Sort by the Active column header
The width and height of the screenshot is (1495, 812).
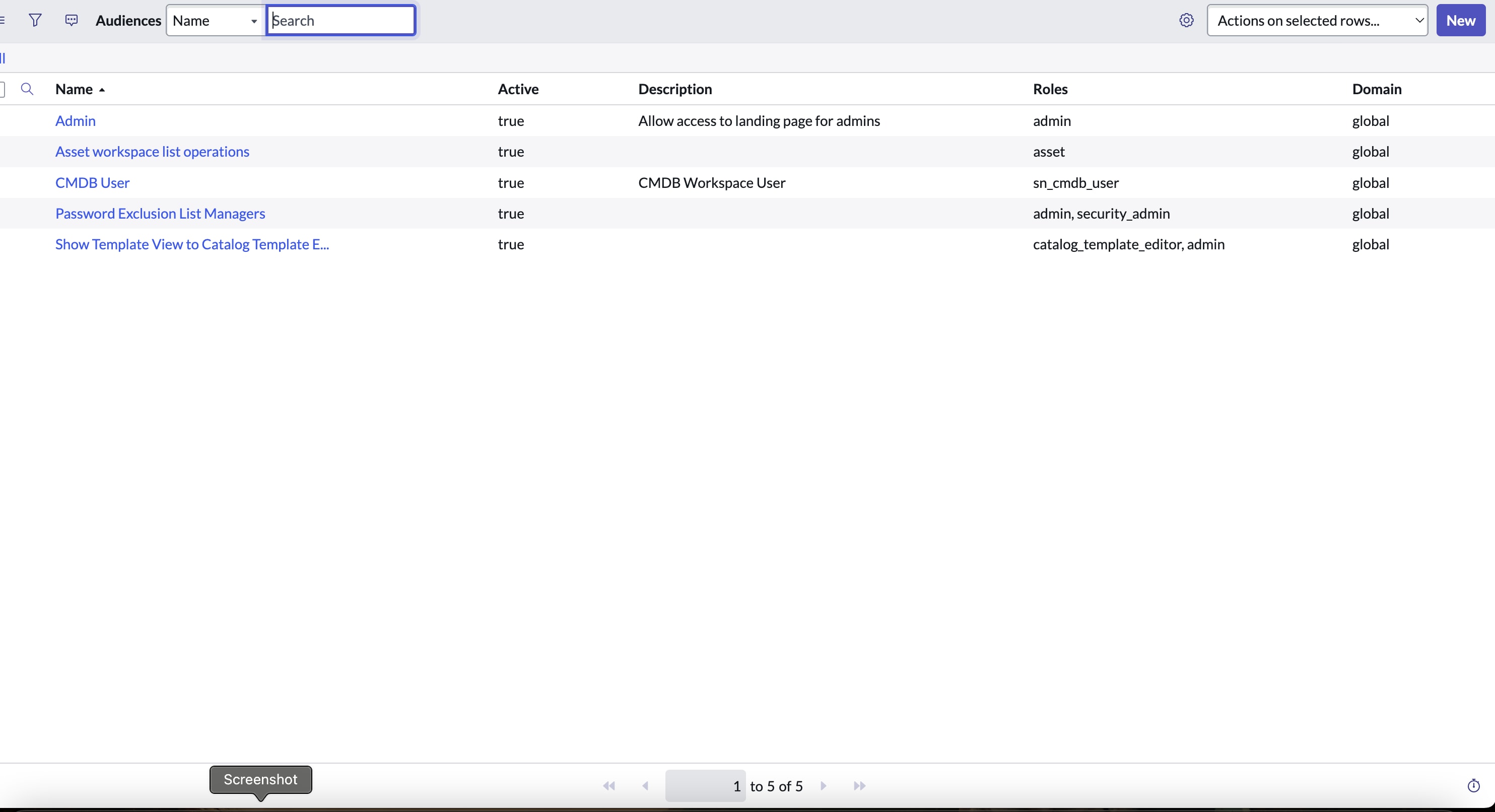coord(518,89)
